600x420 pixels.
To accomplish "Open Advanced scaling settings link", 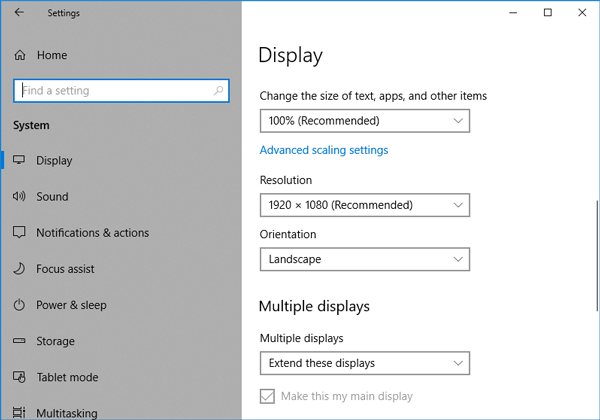I will coord(324,150).
